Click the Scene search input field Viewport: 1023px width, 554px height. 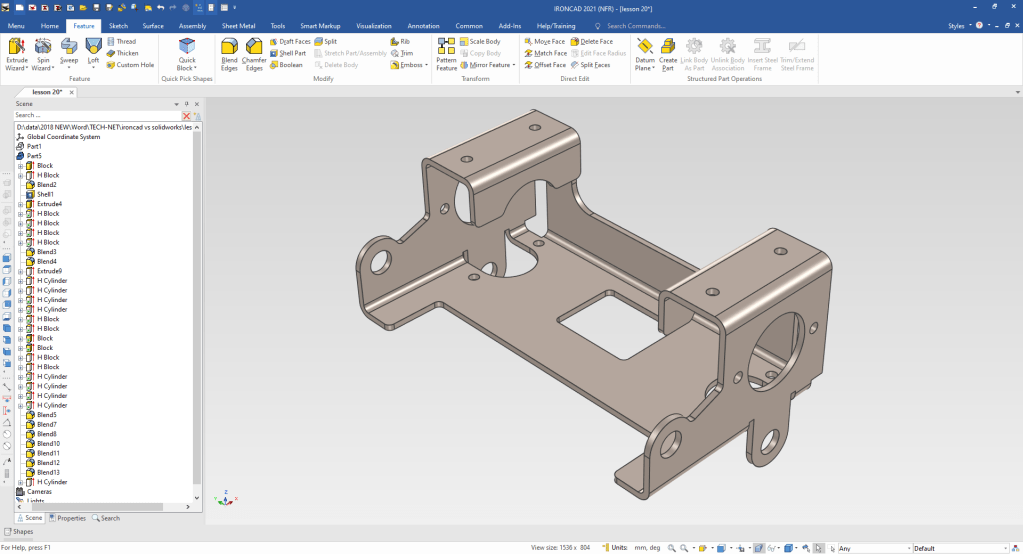(x=96, y=115)
